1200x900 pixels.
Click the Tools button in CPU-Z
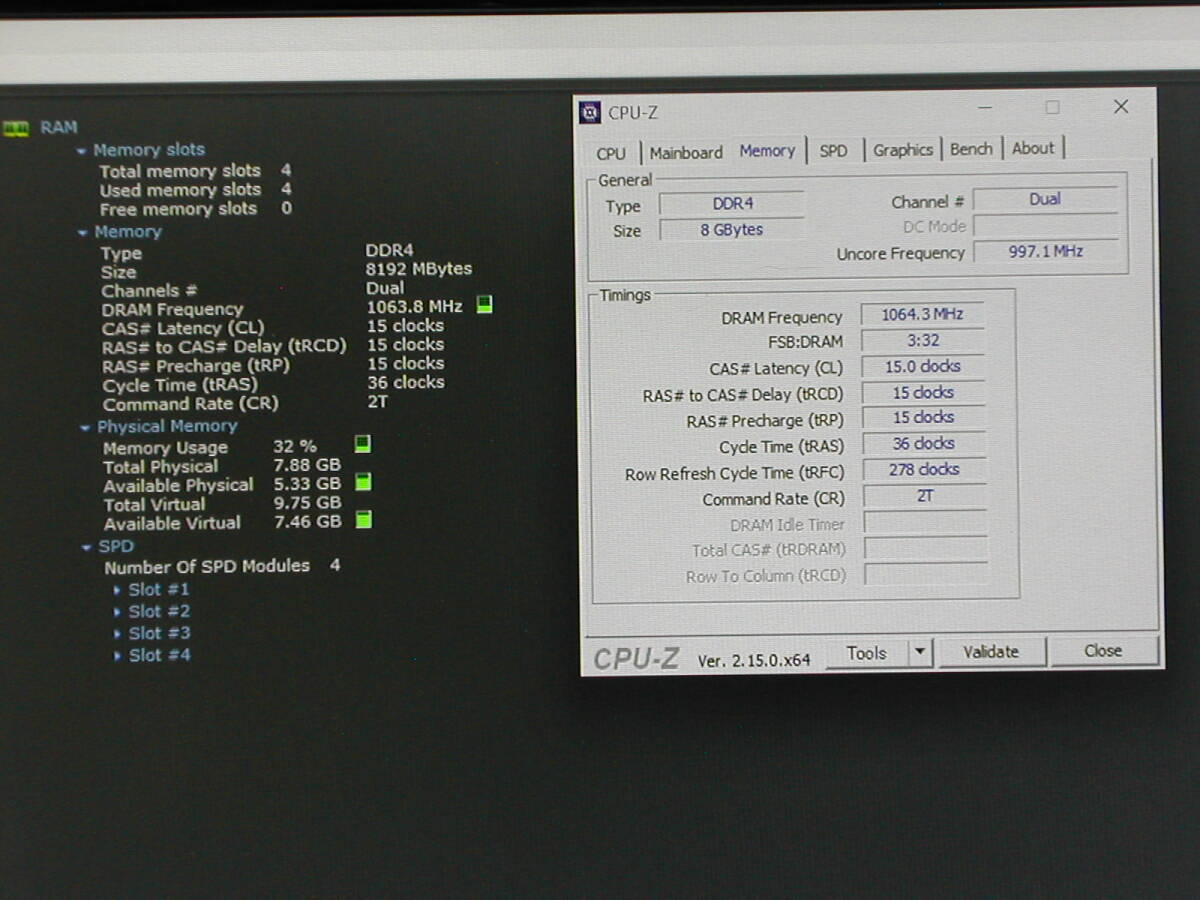point(867,653)
